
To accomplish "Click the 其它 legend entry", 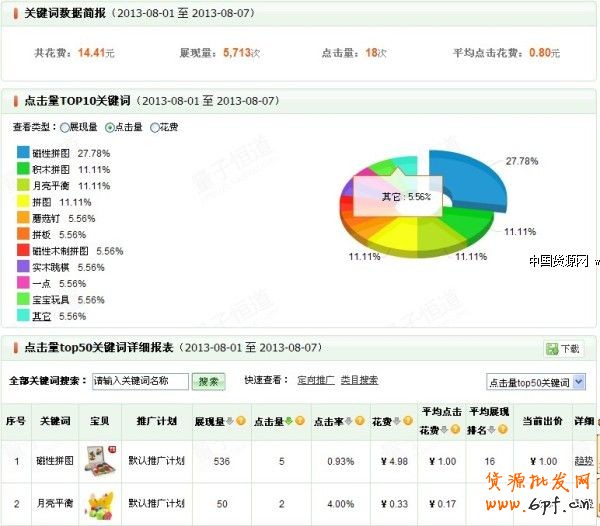I will coord(44,316).
